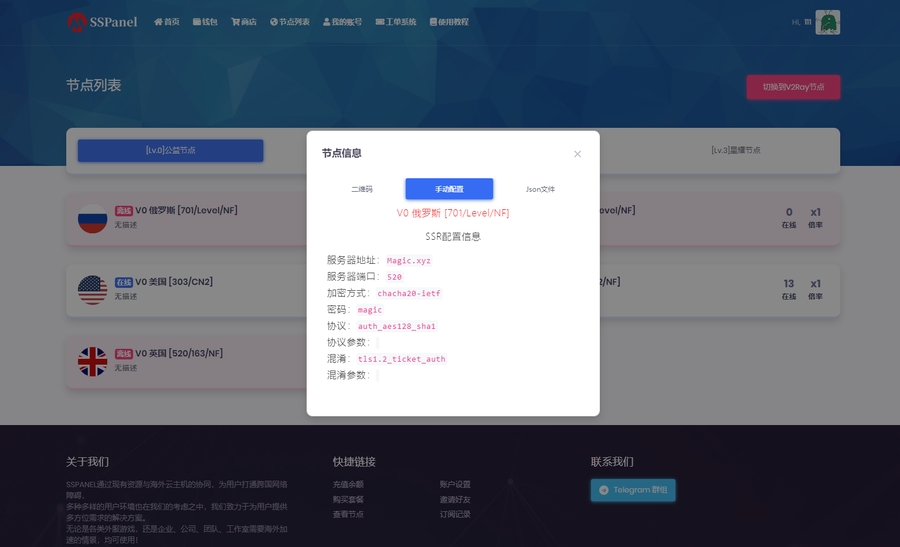
Task: Switch to the 二维码 tab
Action: (361, 189)
